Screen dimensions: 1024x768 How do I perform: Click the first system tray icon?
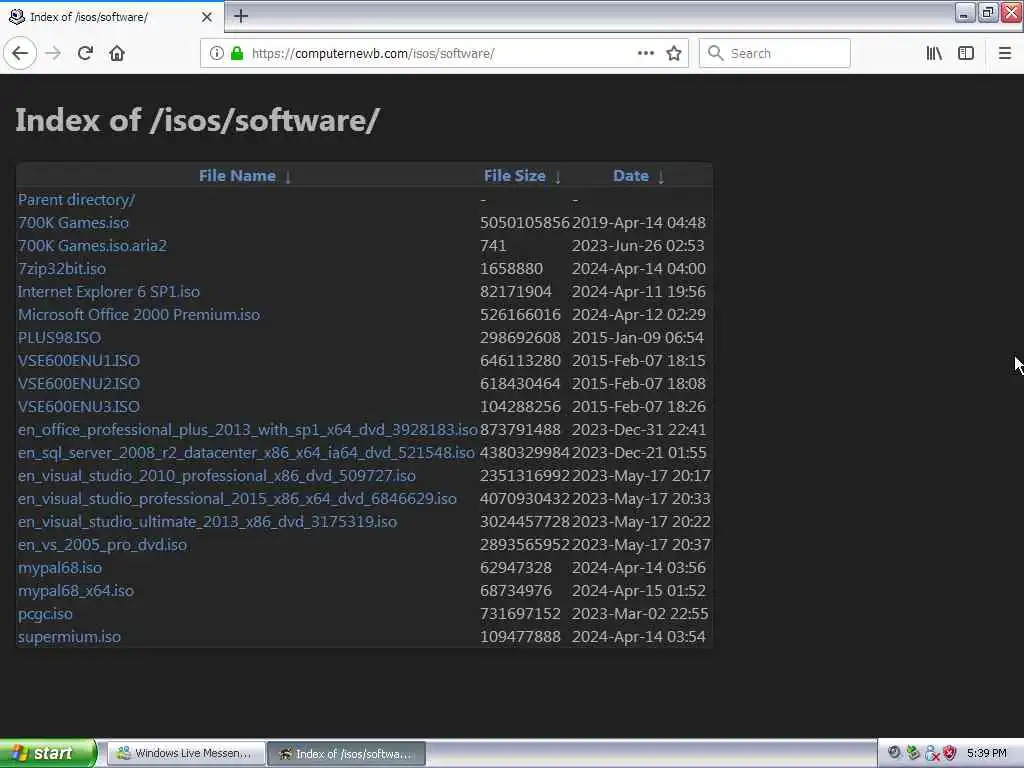click(894, 753)
